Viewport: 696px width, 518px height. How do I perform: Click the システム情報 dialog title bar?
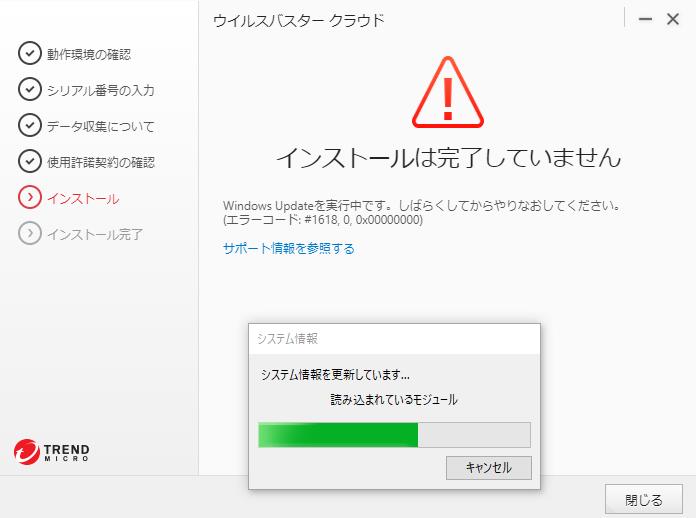click(x=394, y=339)
